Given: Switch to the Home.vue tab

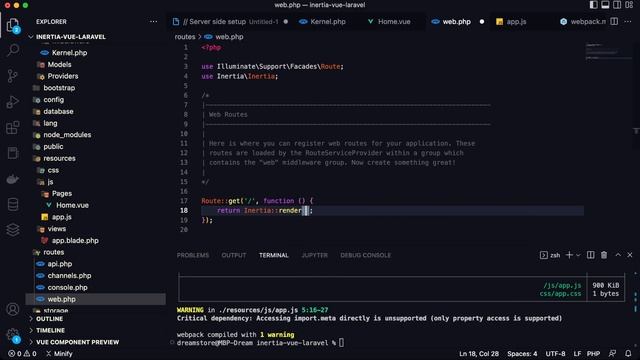Looking at the screenshot, I should (x=393, y=22).
